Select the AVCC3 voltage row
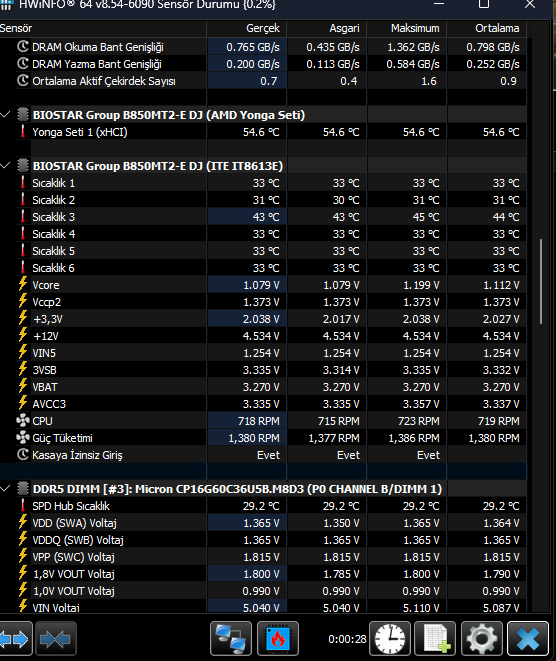This screenshot has height=661, width=556. [263, 404]
